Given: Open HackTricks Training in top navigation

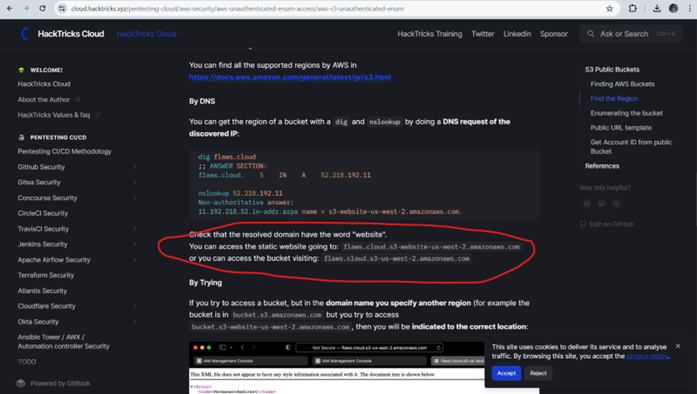Looking at the screenshot, I should [429, 34].
